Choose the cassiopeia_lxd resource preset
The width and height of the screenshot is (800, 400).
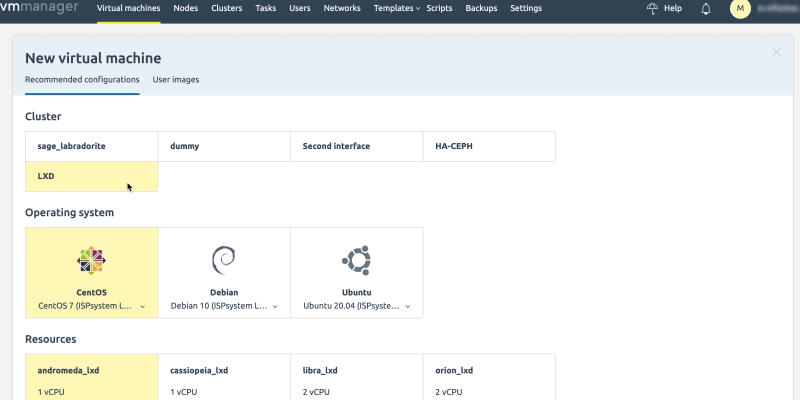(224, 377)
